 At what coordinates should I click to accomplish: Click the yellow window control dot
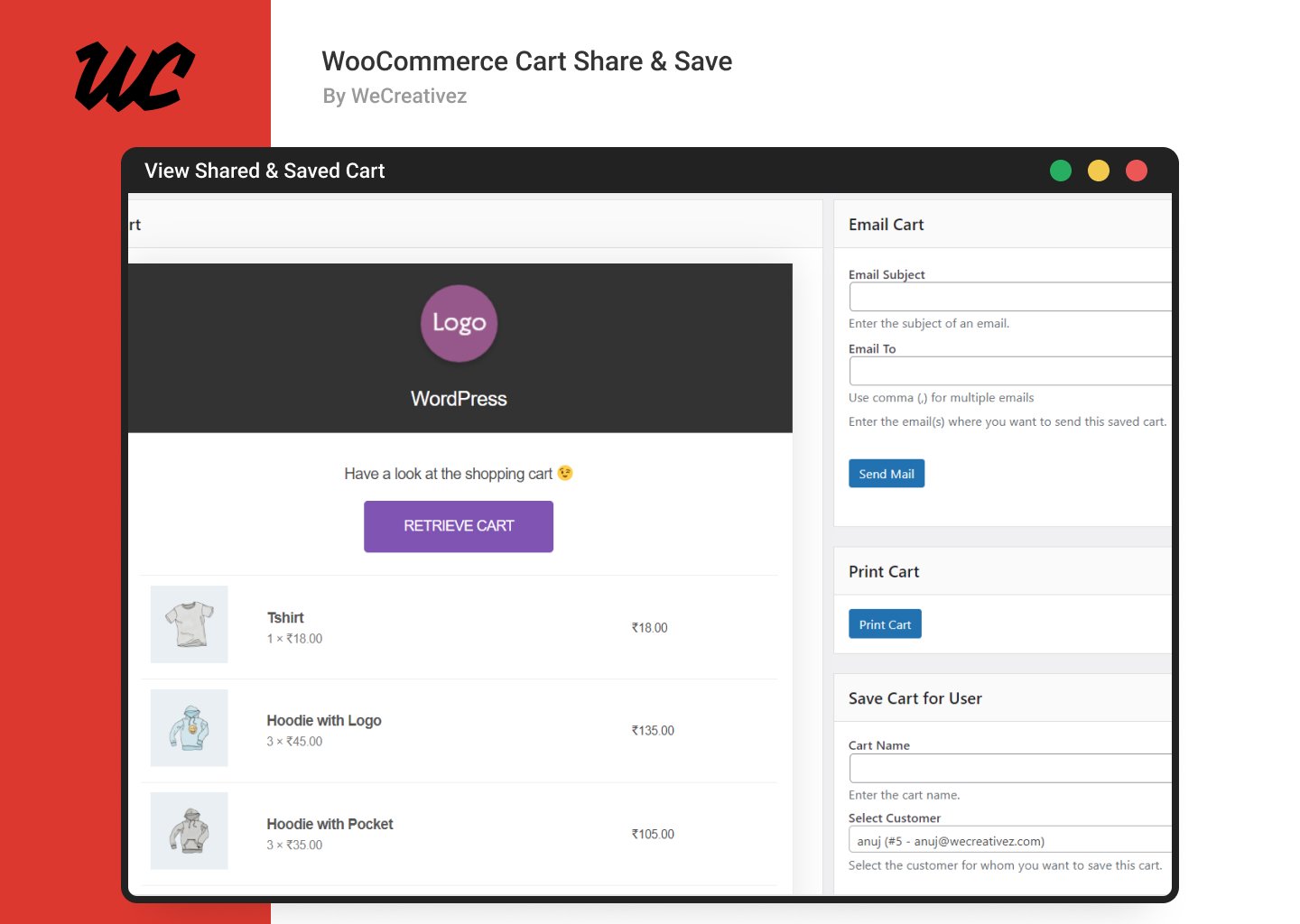[x=1099, y=171]
